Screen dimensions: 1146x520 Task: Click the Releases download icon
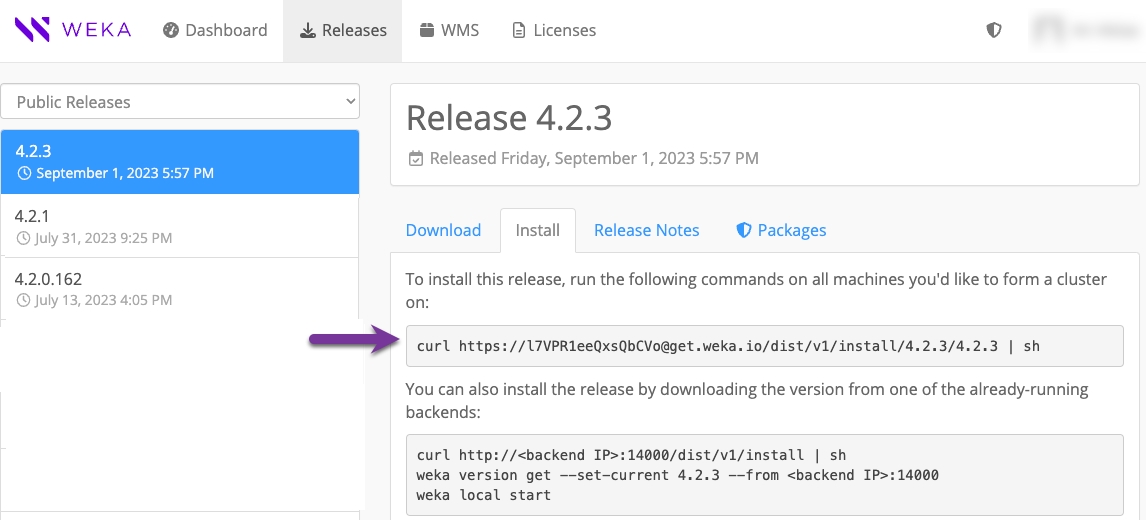pos(308,30)
